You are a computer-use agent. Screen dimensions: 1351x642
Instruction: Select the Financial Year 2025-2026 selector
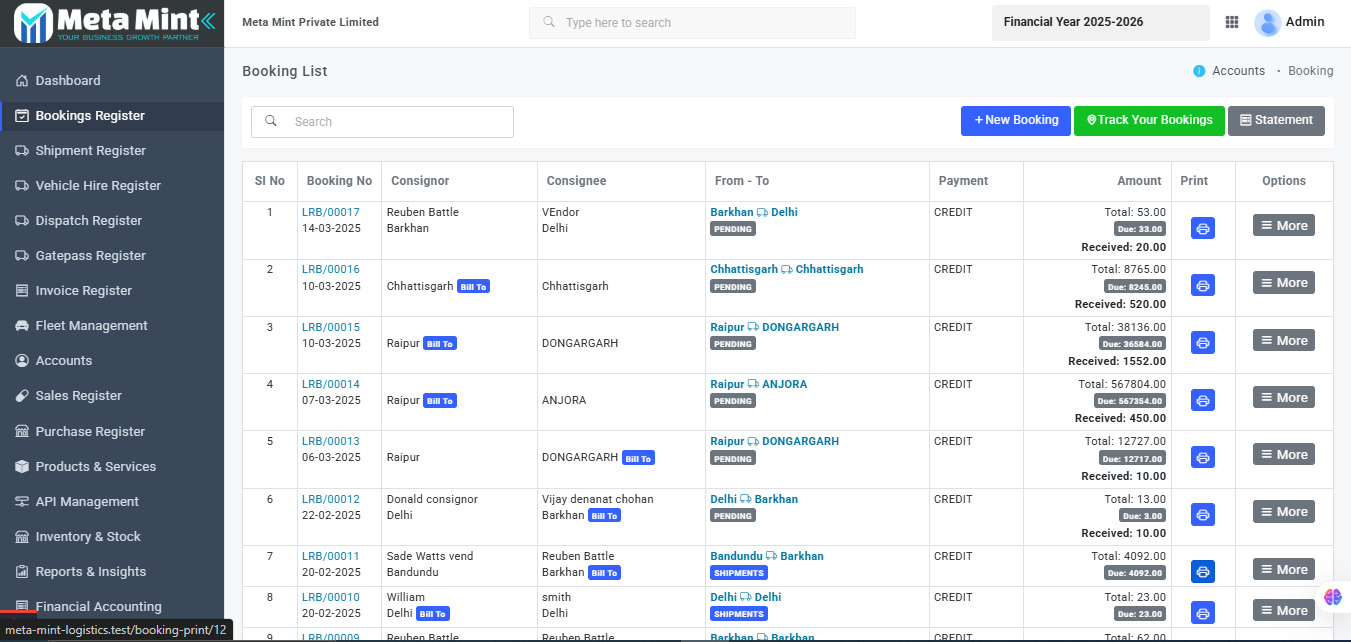[1100, 22]
